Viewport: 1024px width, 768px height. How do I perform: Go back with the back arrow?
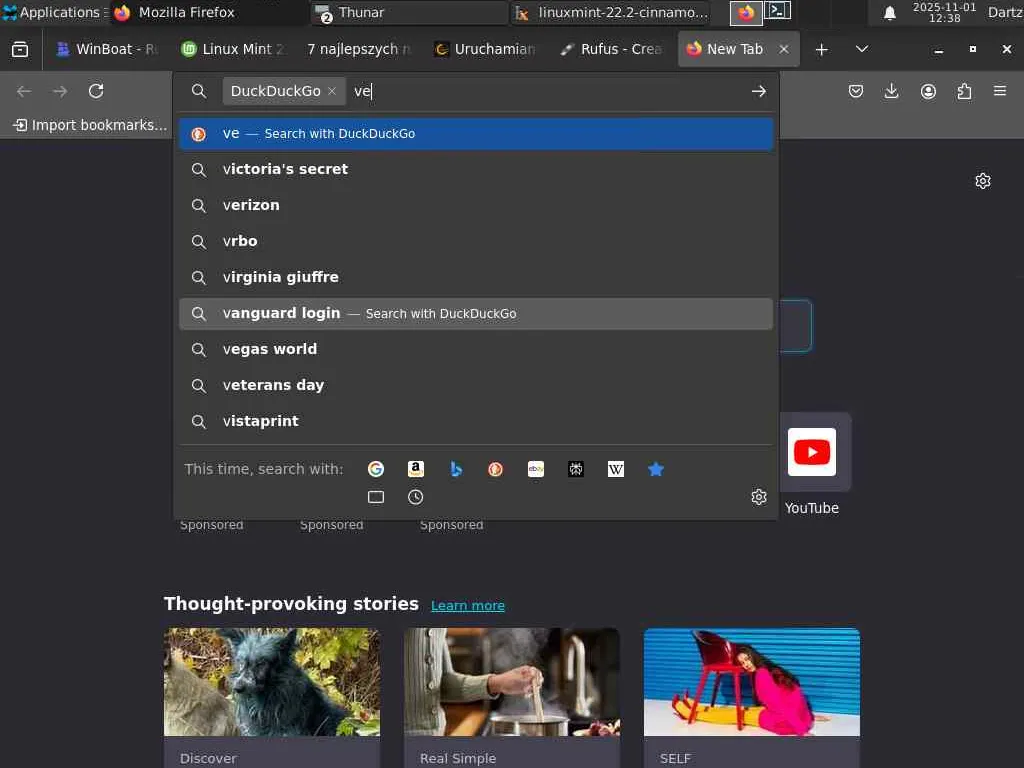24,91
